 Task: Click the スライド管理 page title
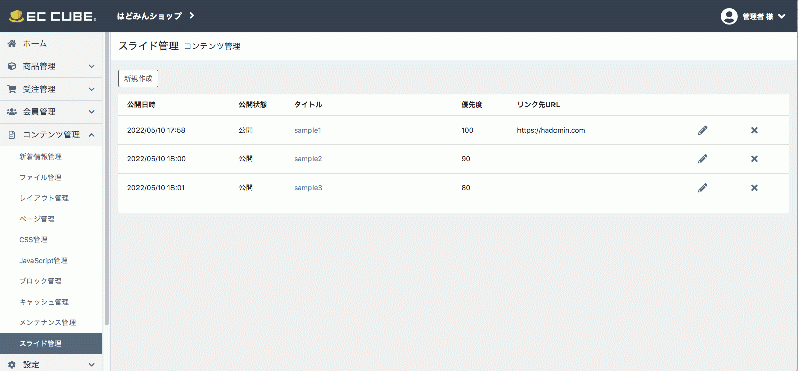click(149, 46)
